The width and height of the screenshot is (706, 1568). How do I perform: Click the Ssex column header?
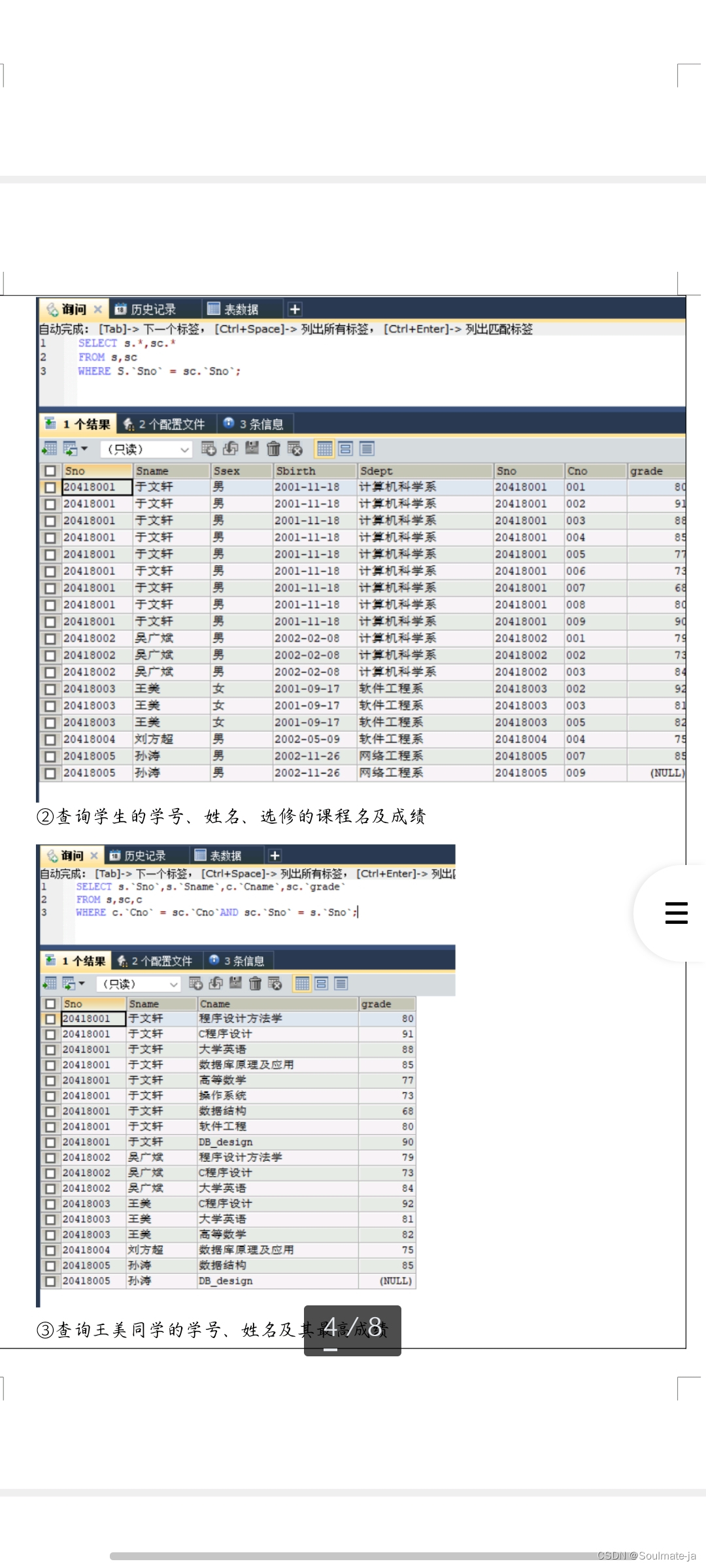[x=241, y=470]
